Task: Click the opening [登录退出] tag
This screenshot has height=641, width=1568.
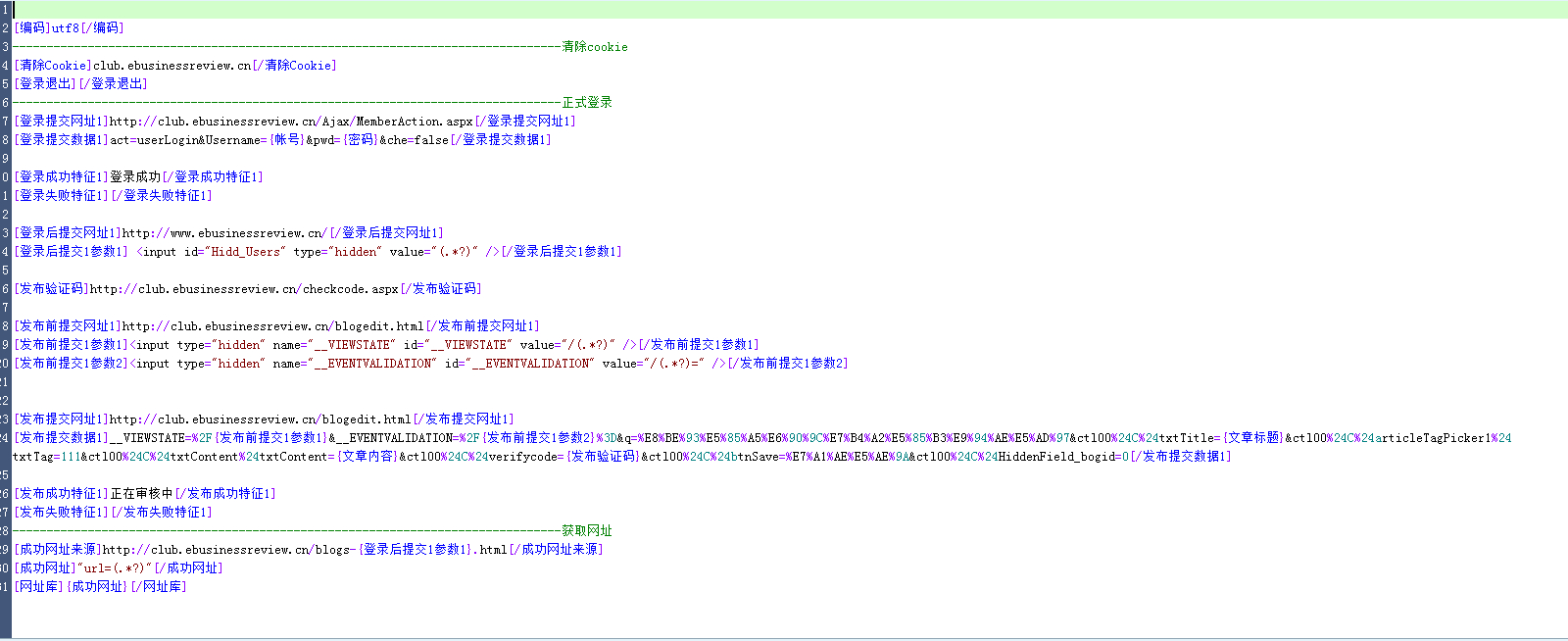Action: (45, 84)
